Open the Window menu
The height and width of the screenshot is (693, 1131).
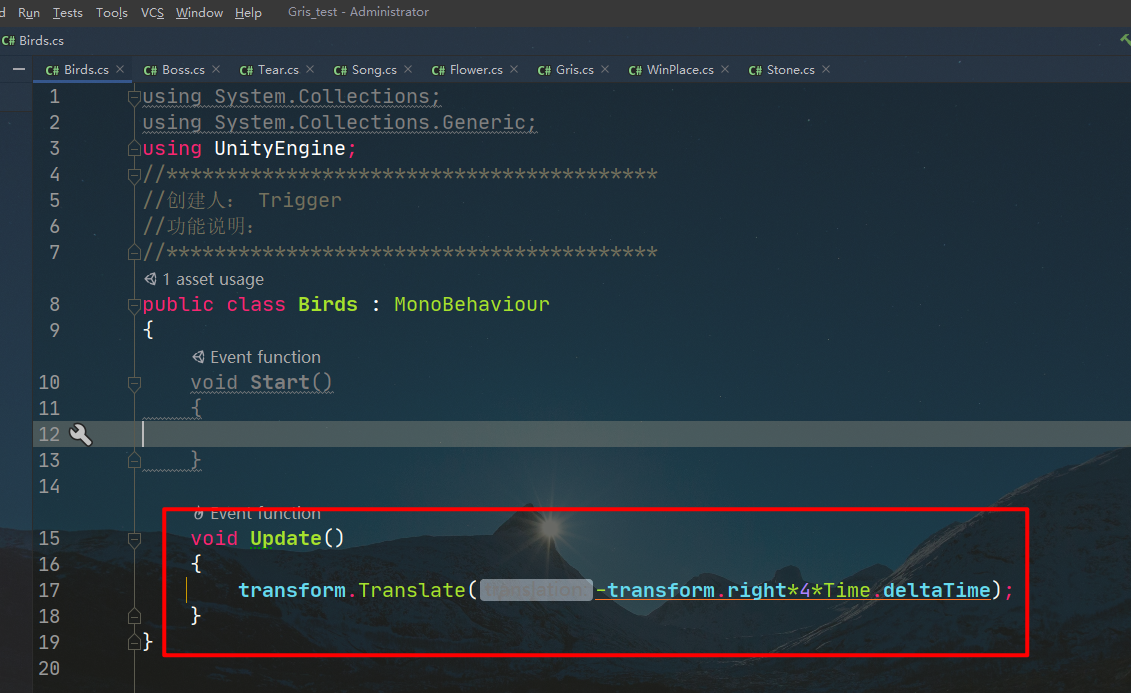(x=199, y=12)
